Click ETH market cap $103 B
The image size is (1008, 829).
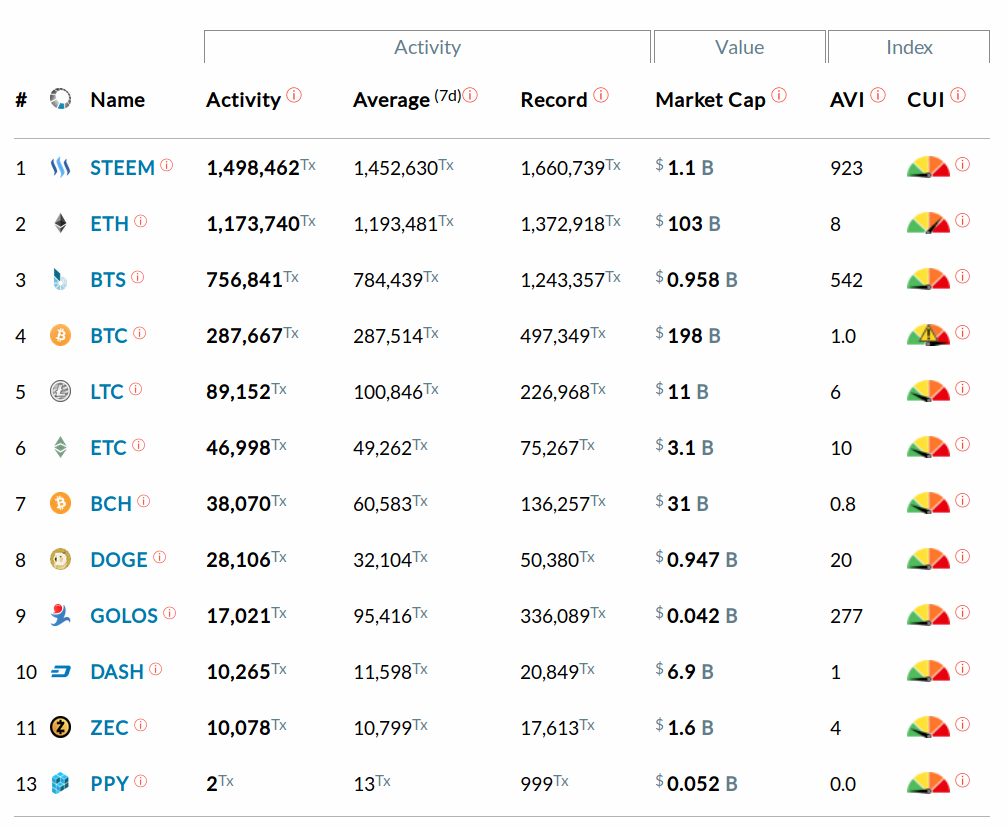(x=688, y=224)
